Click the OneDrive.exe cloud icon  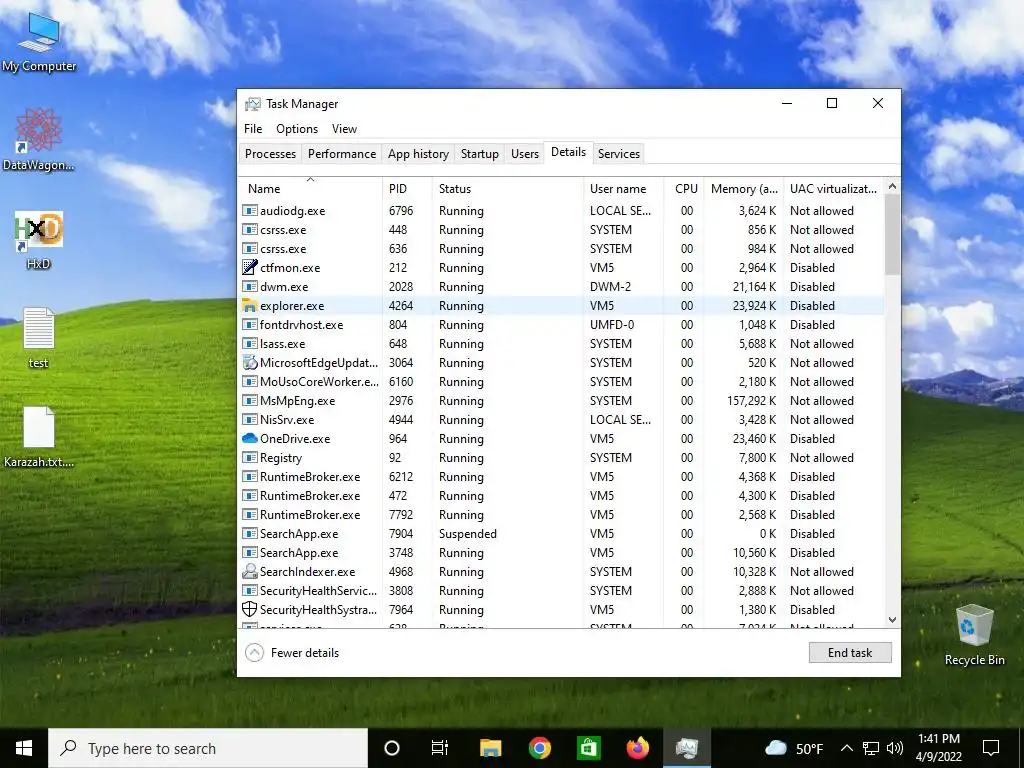coord(249,439)
